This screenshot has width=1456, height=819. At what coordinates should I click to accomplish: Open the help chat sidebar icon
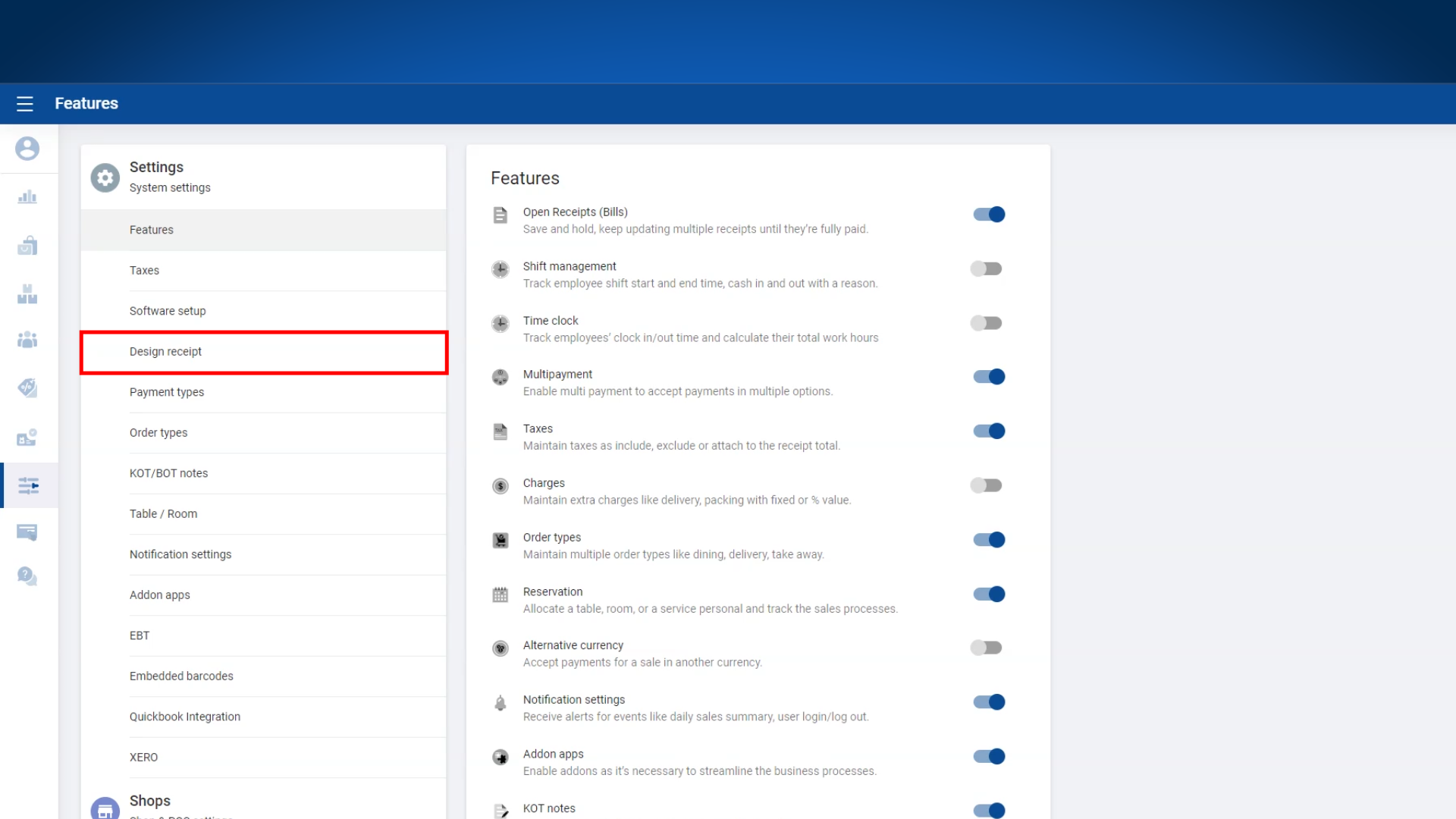27,576
